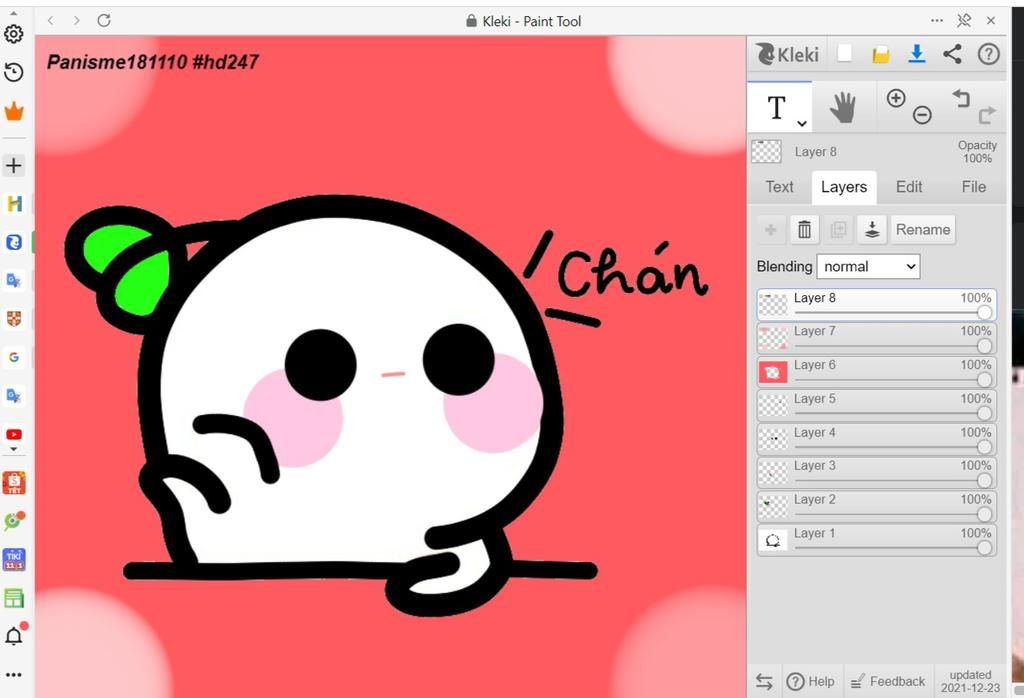Open YouTube from the sidebar
This screenshot has height=698, width=1024.
[x=14, y=434]
